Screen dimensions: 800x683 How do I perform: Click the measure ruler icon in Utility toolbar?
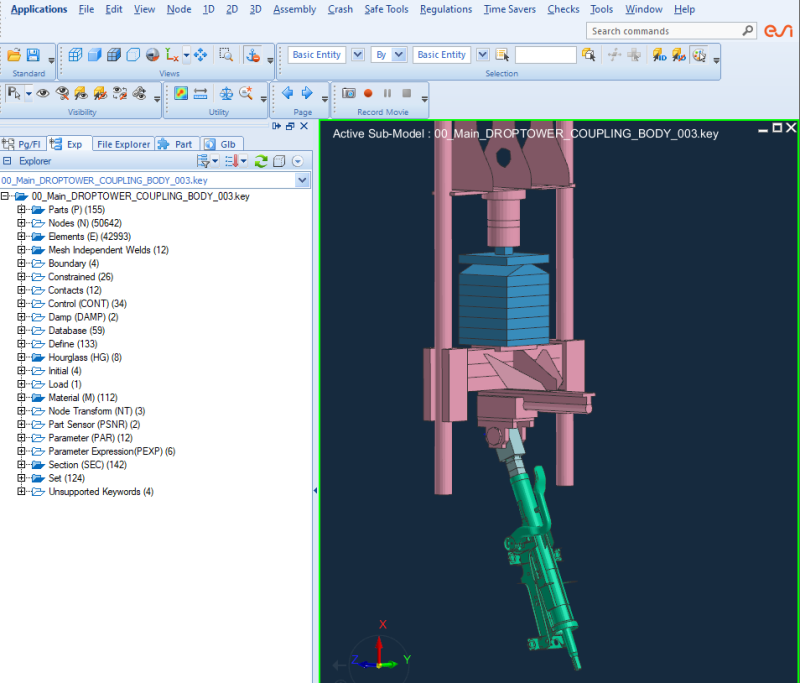(199, 92)
